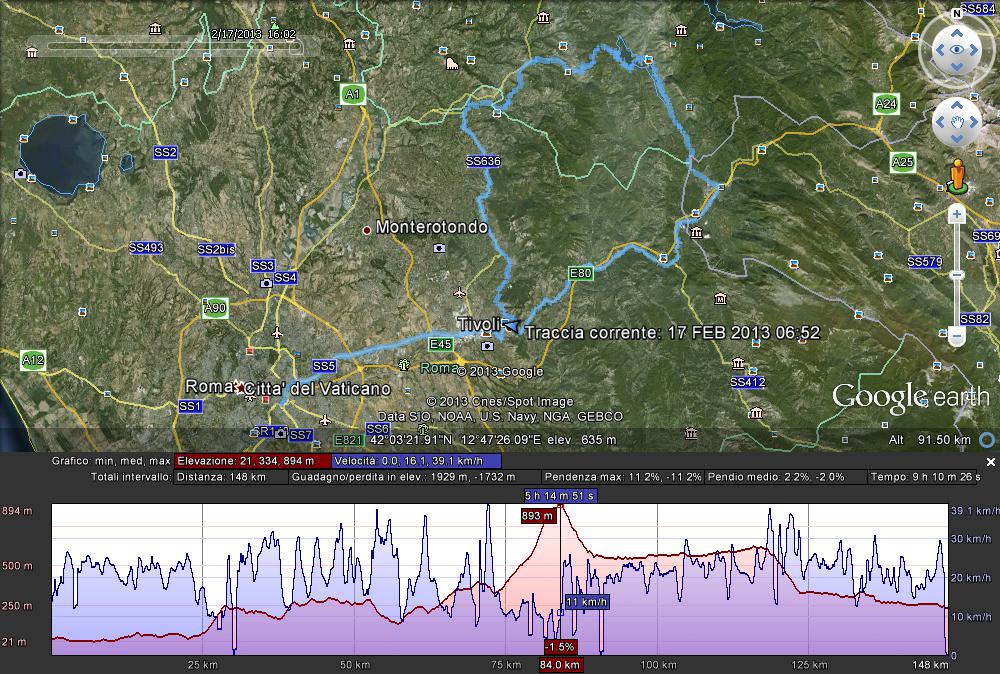Click the A12 motorway shield
The width and height of the screenshot is (1000, 674).
pyautogui.click(x=33, y=360)
